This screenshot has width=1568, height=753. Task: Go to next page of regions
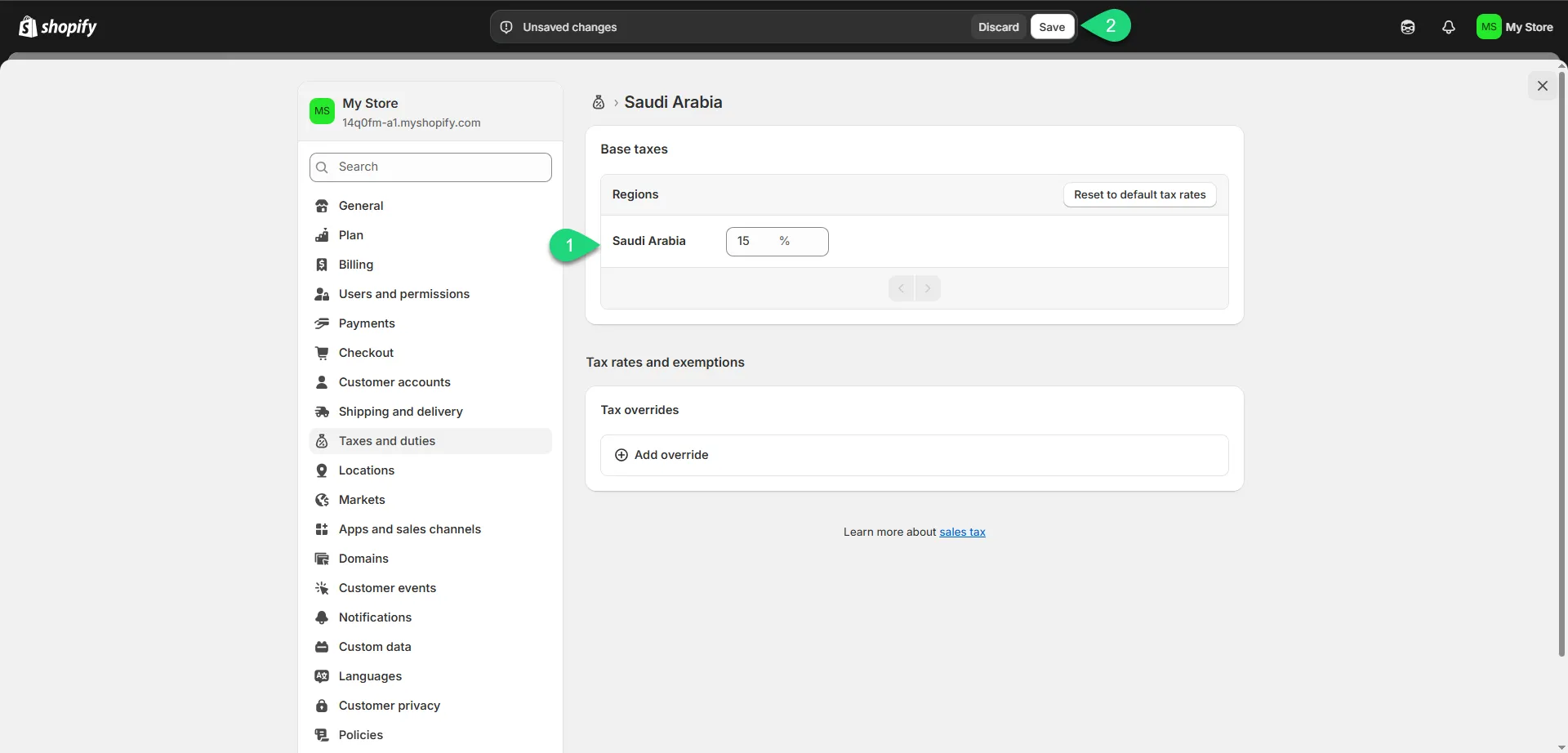coord(928,288)
